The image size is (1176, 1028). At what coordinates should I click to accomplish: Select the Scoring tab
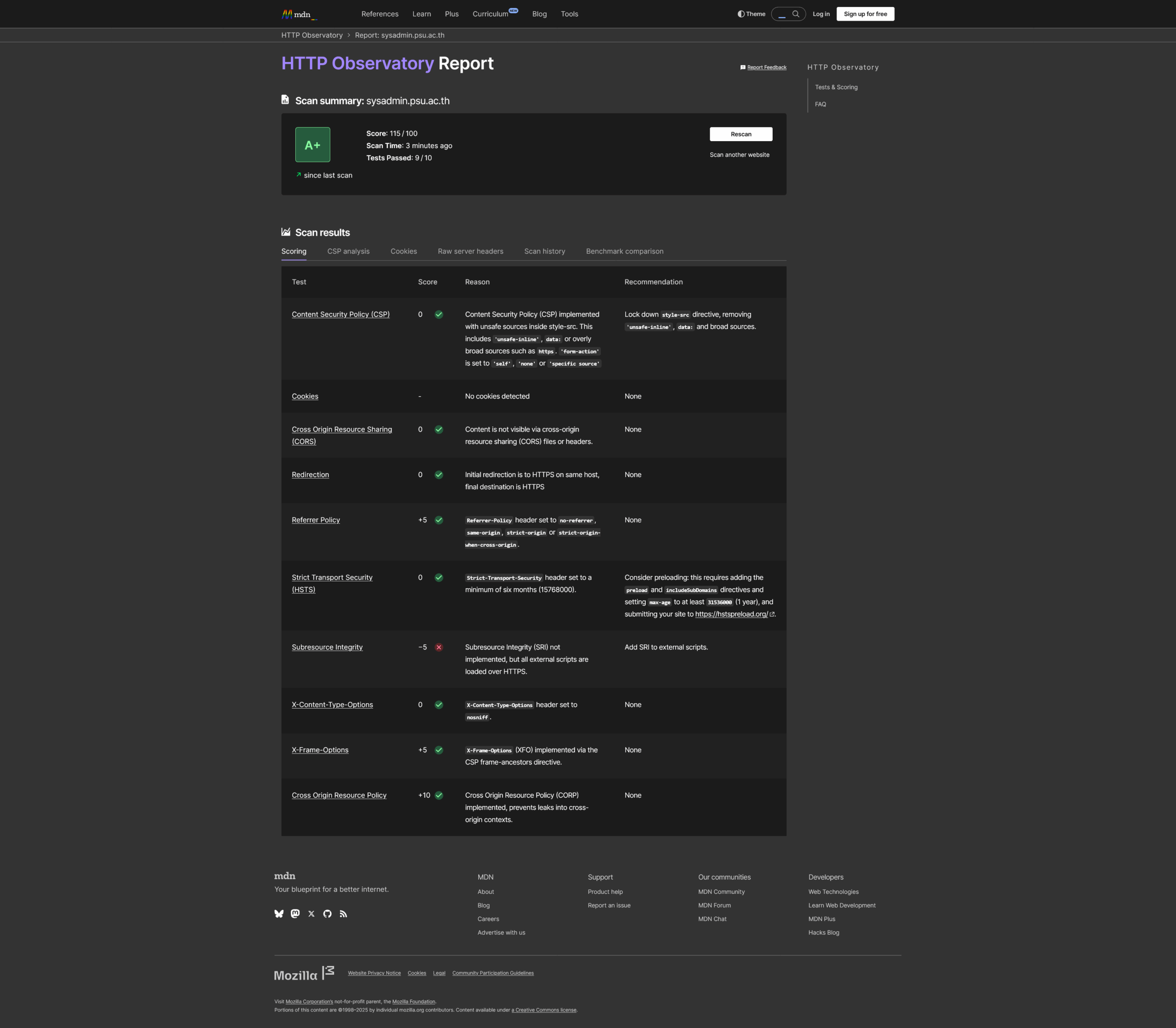click(x=294, y=251)
